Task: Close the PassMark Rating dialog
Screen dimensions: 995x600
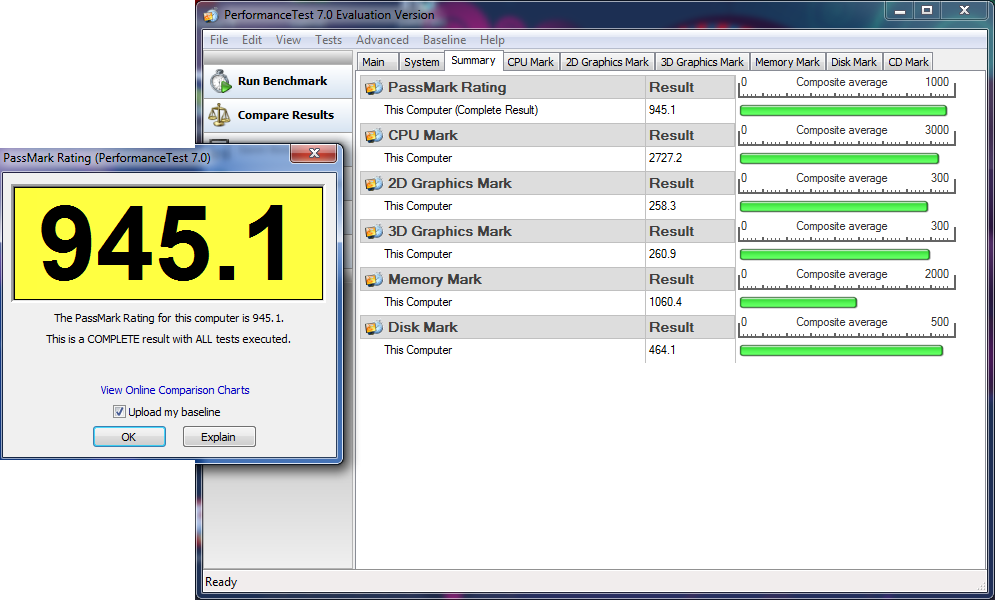Action: [x=313, y=153]
